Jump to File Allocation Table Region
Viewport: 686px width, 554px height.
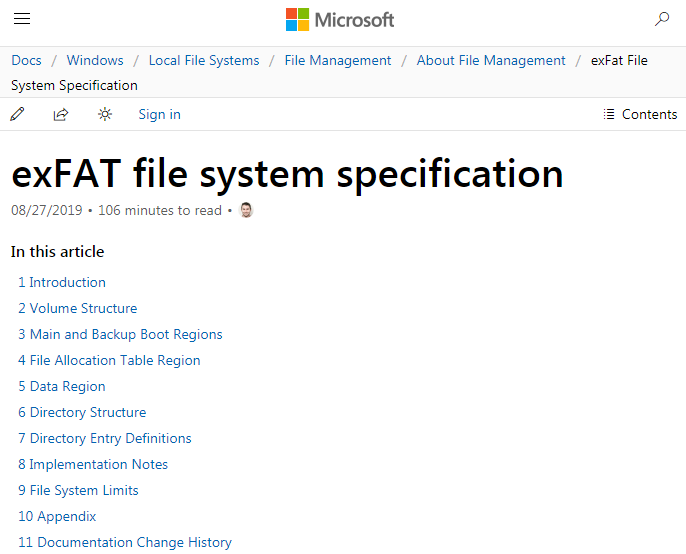click(109, 360)
